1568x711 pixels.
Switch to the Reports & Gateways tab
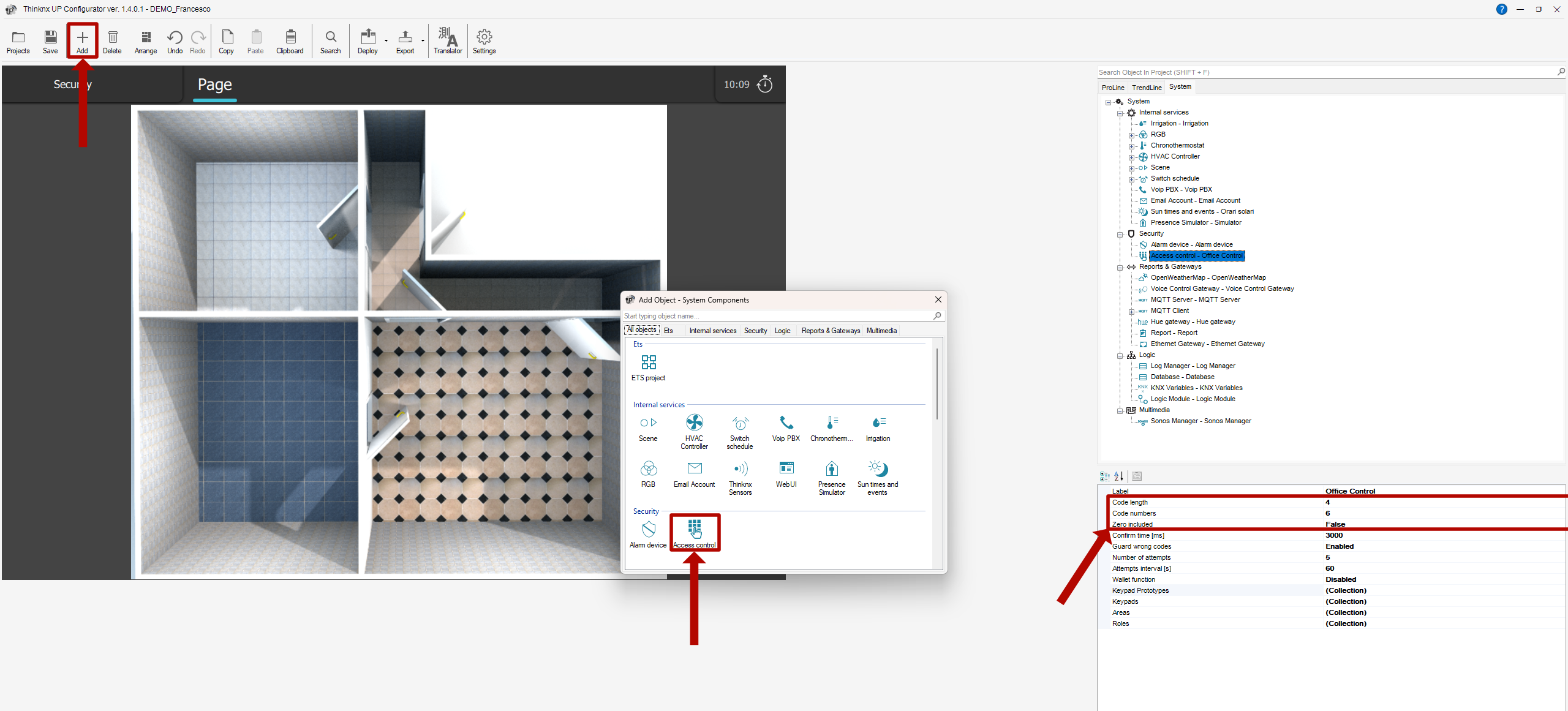(831, 331)
